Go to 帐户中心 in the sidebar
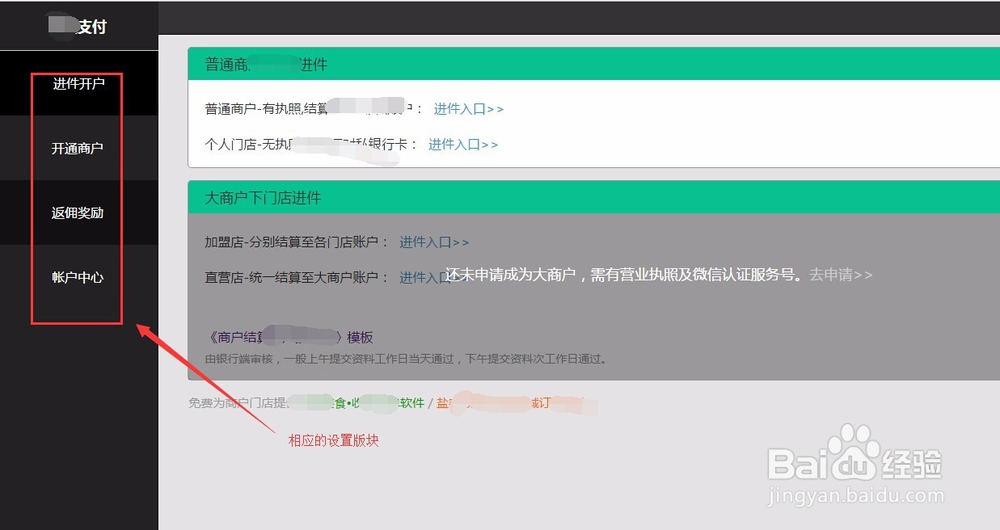This screenshot has height=530, width=1000. click(x=78, y=277)
